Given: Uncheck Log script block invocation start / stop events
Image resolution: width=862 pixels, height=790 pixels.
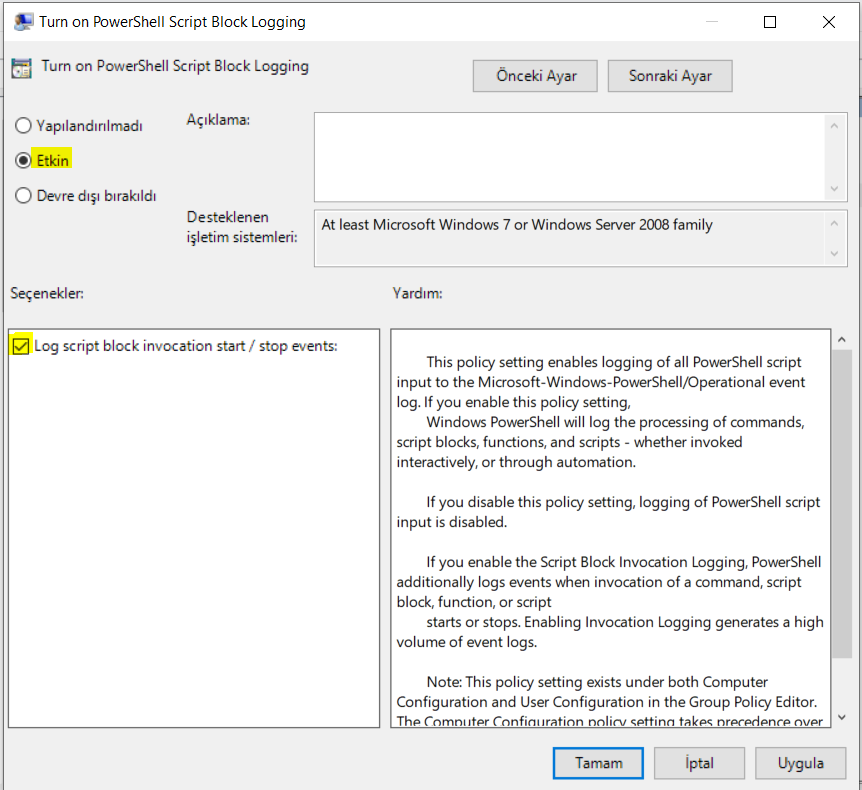Looking at the screenshot, I should coord(21,344).
